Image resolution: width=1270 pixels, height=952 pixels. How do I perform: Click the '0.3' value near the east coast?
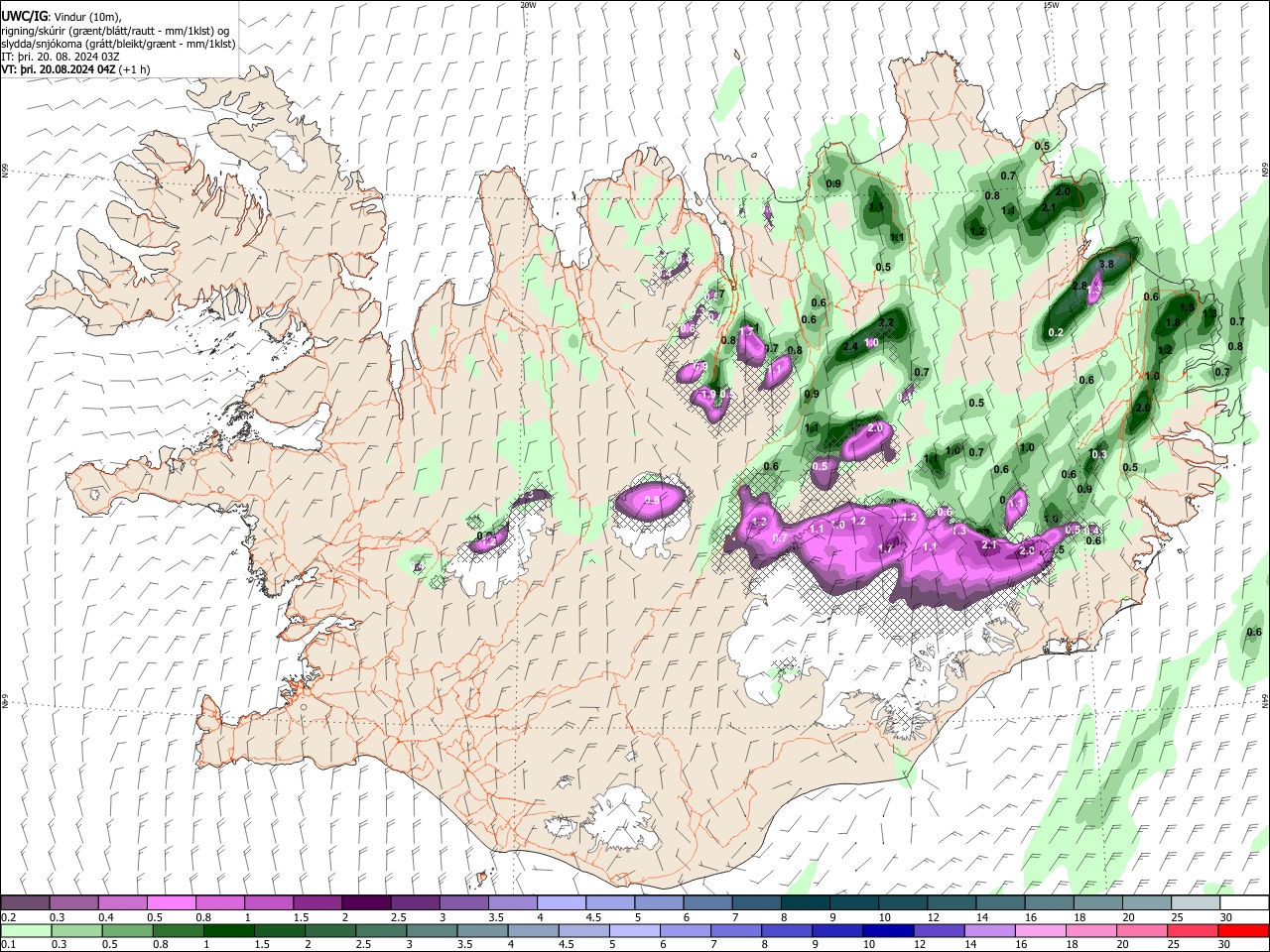click(x=1098, y=454)
